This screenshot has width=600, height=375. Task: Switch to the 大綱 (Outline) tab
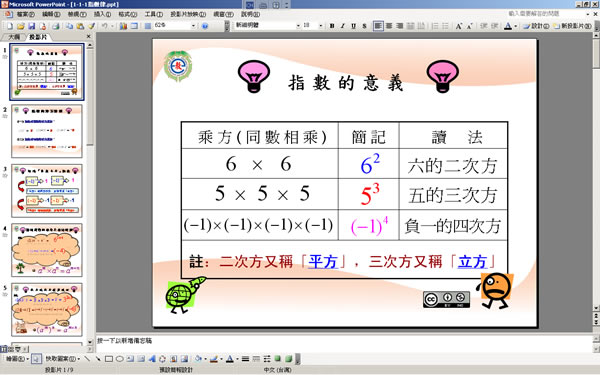14,37
